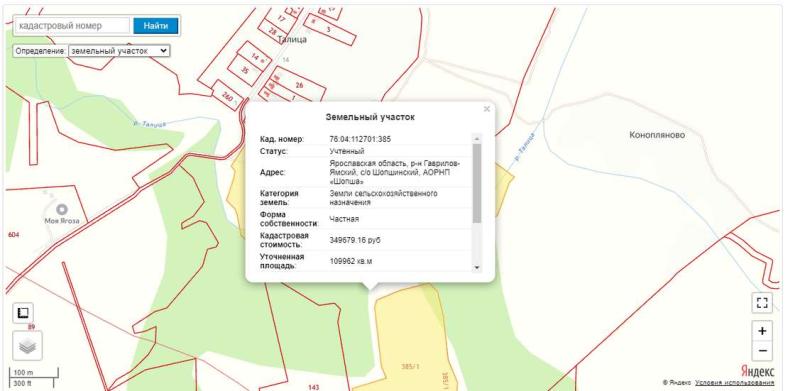Screen dimensions: 800x391
Task: Click the Найти search button
Action: coord(156,26)
